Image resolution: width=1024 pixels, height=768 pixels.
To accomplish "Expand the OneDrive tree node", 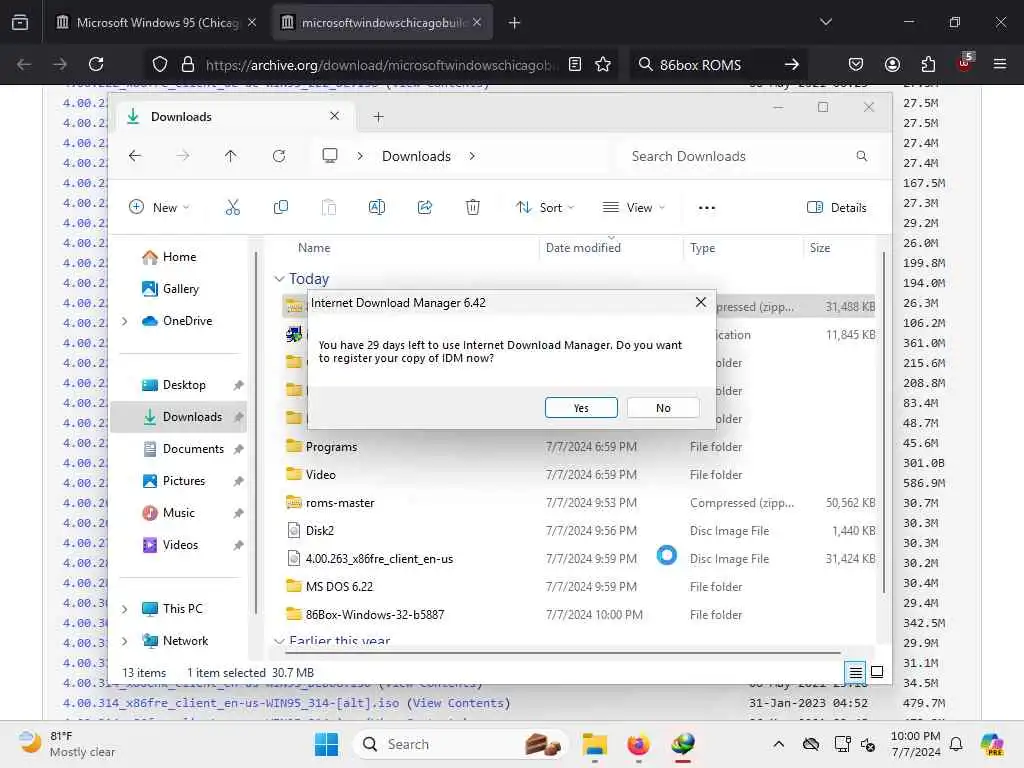I will point(125,321).
